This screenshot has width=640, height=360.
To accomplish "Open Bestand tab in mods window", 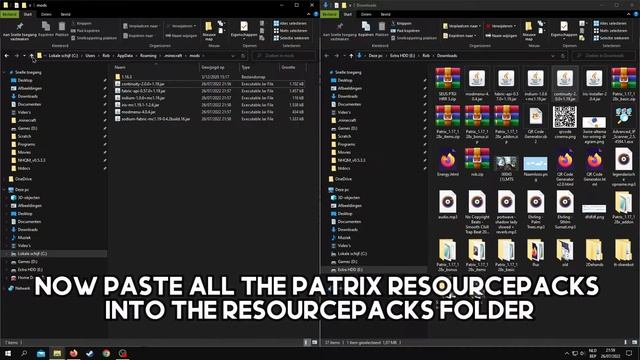I will pos(9,14).
